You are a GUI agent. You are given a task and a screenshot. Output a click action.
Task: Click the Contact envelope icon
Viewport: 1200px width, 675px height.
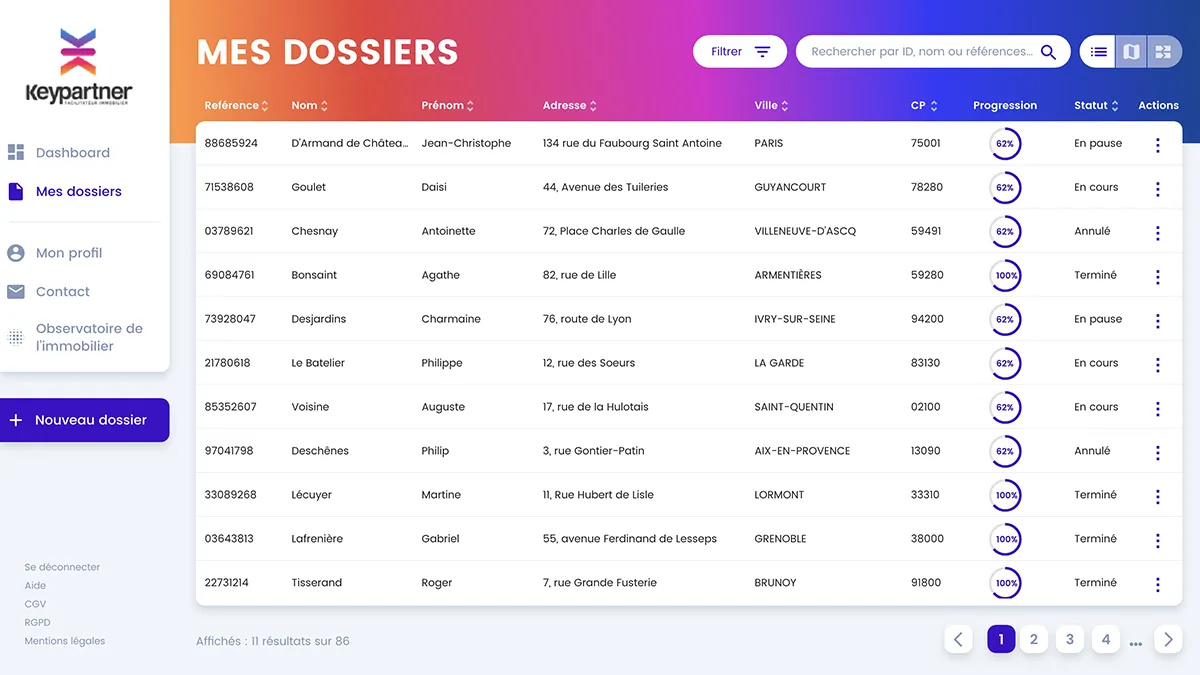click(x=16, y=292)
